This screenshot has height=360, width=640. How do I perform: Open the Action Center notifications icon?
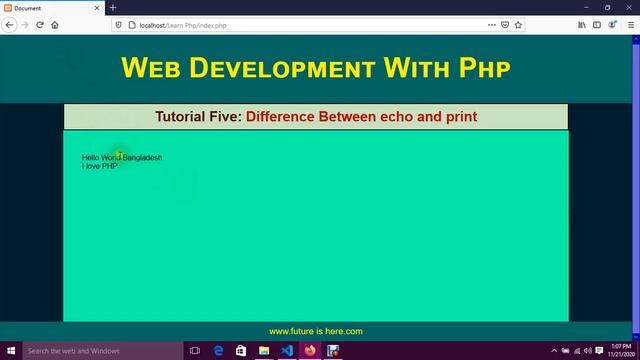[x=599, y=351]
